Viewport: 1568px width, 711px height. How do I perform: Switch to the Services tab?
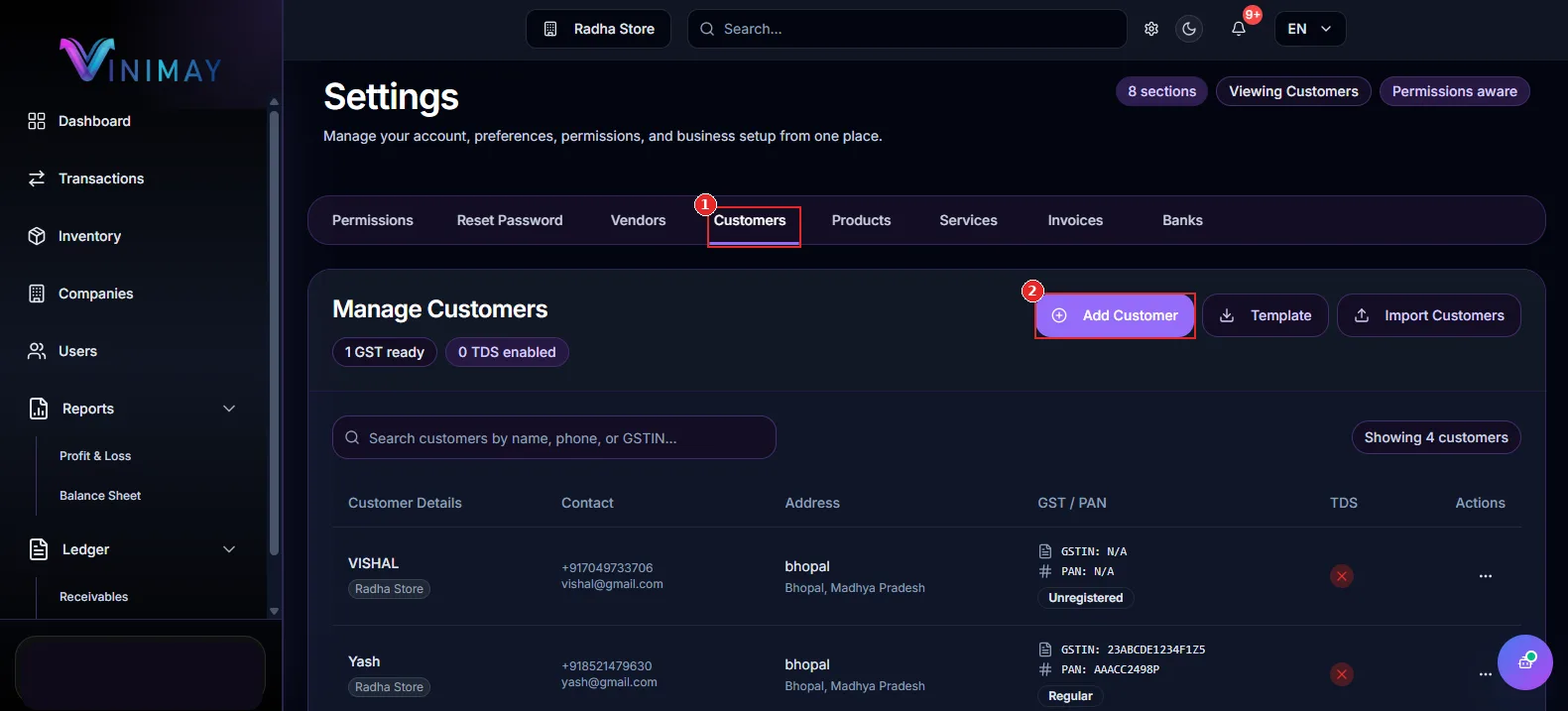click(969, 220)
